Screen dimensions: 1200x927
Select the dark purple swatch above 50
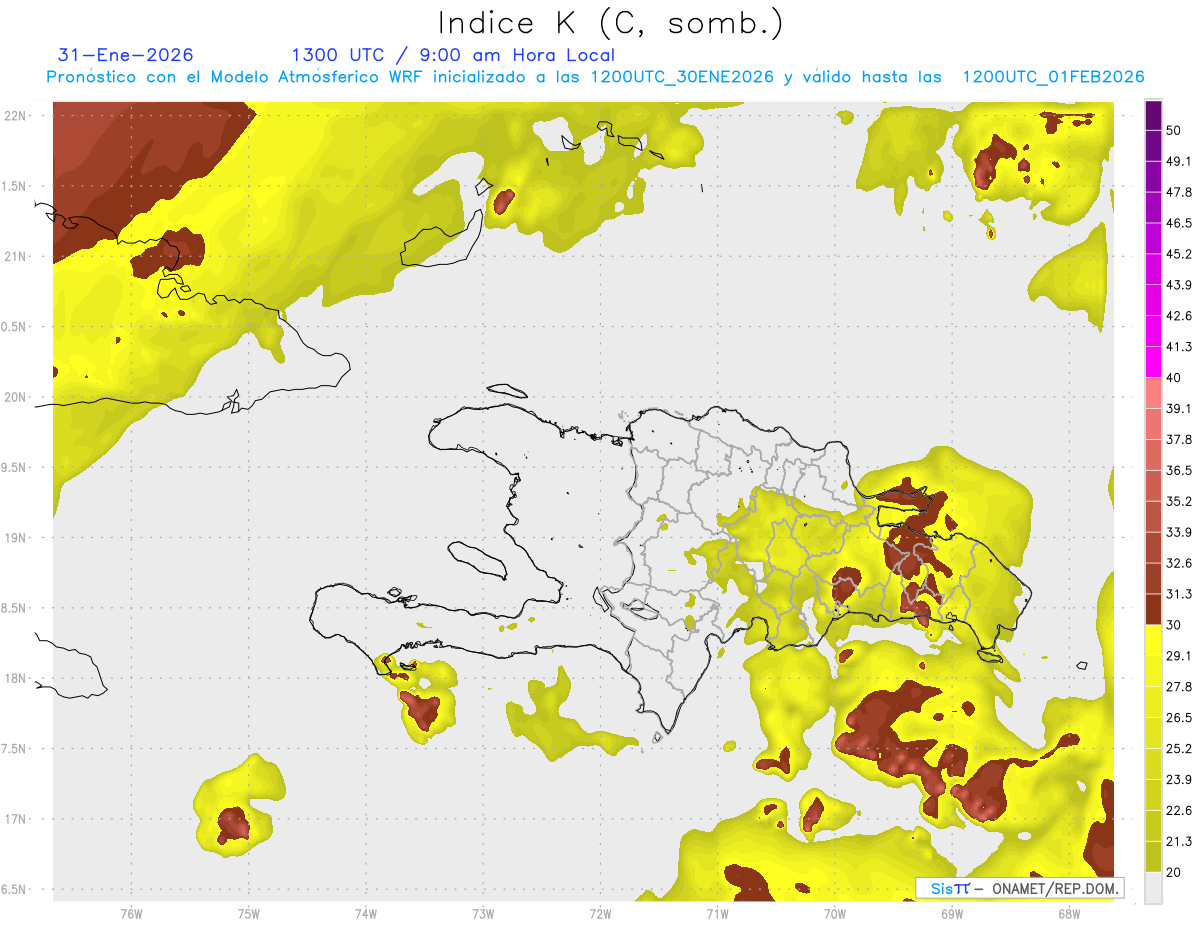coord(1153,115)
